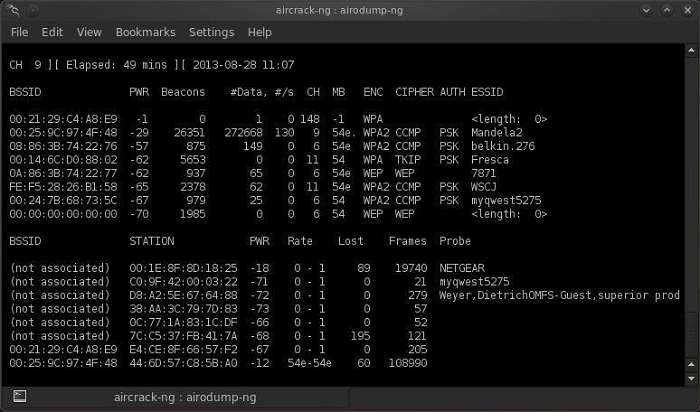Open the Bookmarks menu
Viewport: 700px width, 412px height.
point(146,32)
